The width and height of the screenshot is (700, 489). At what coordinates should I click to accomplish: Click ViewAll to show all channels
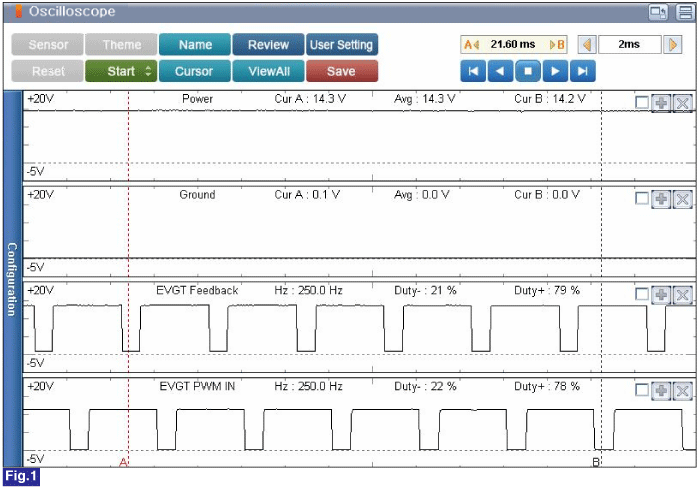tap(268, 71)
